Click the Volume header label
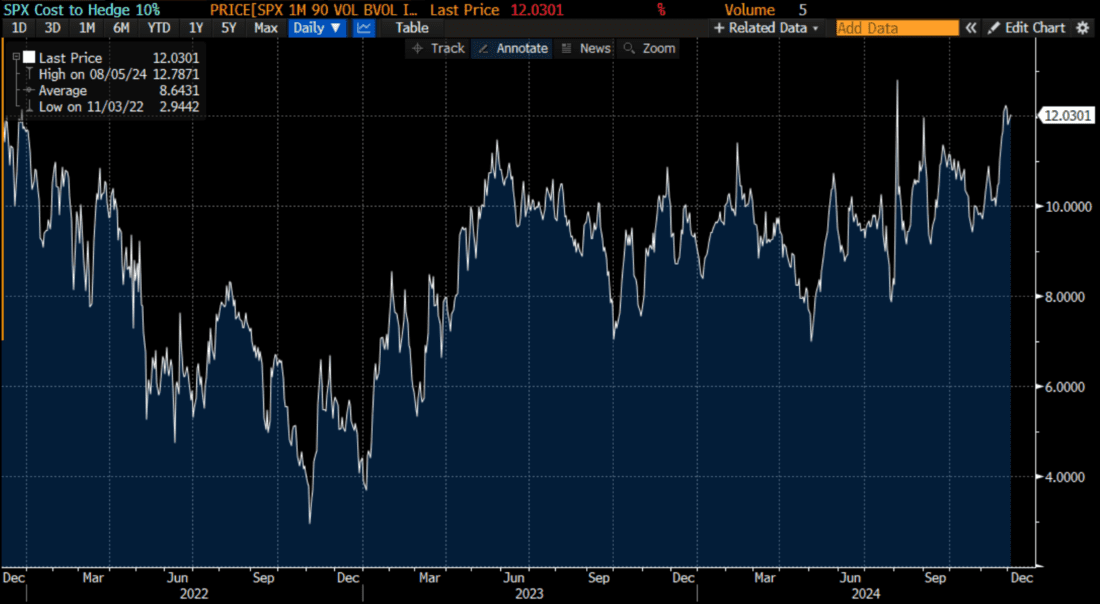Viewport: 1100px width, 604px height. (749, 10)
